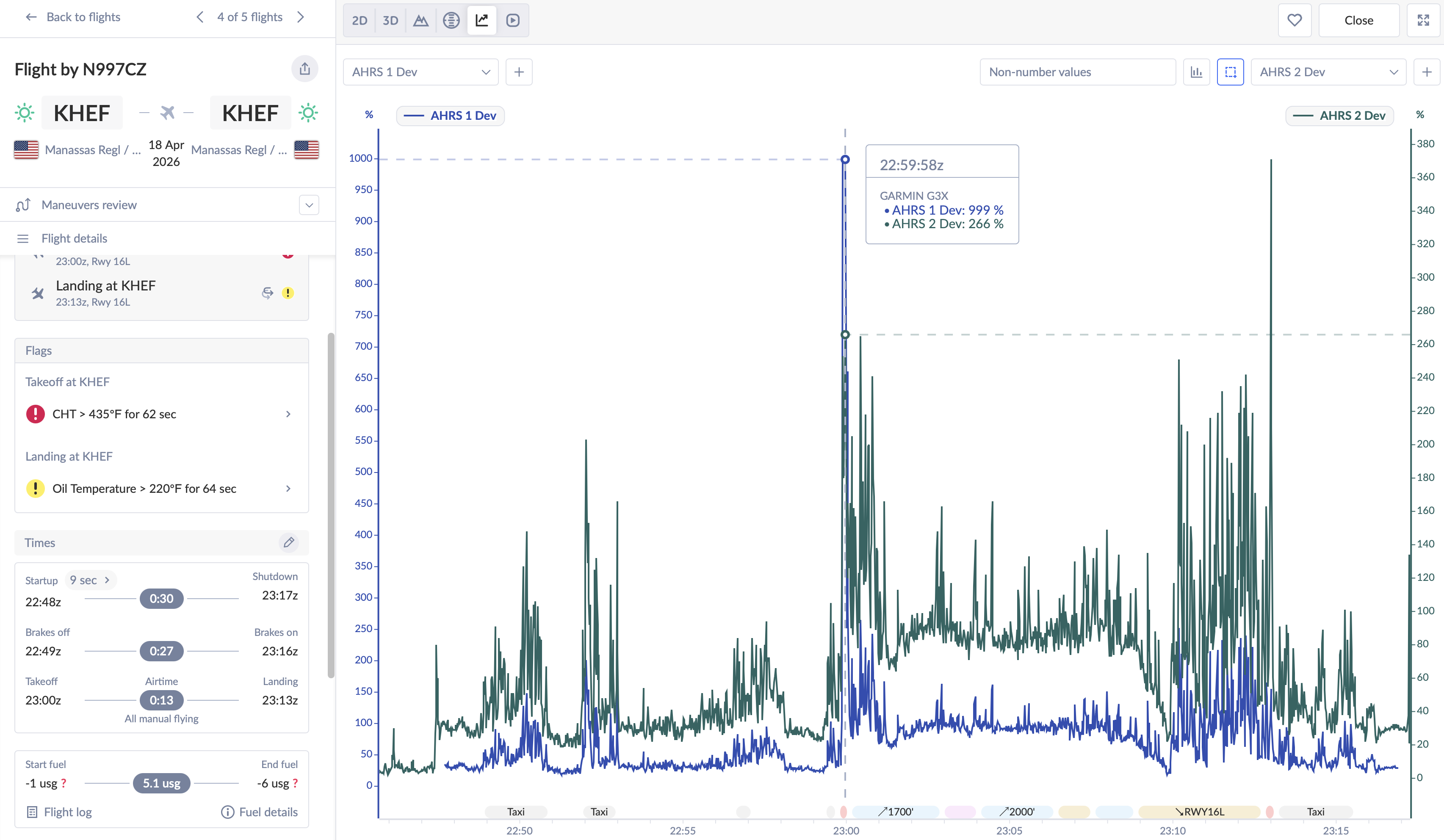Open the bar chart statistics view
The width and height of the screenshot is (1444, 840).
pos(1196,72)
